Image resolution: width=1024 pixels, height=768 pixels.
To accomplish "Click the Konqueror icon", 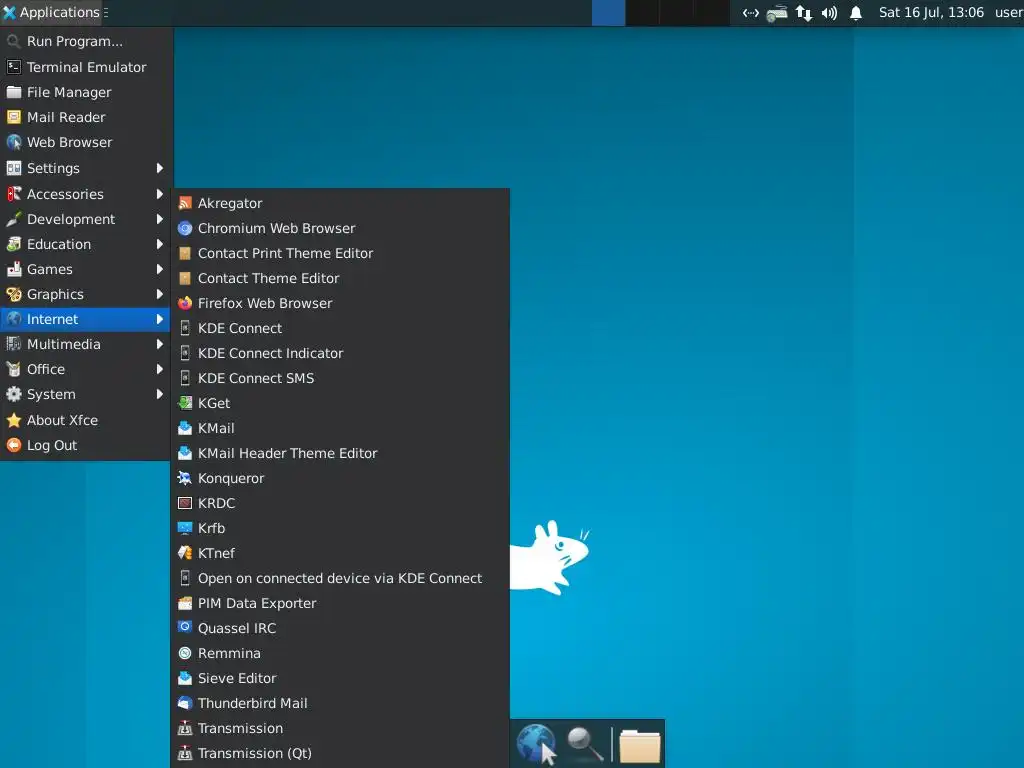I will [185, 479].
